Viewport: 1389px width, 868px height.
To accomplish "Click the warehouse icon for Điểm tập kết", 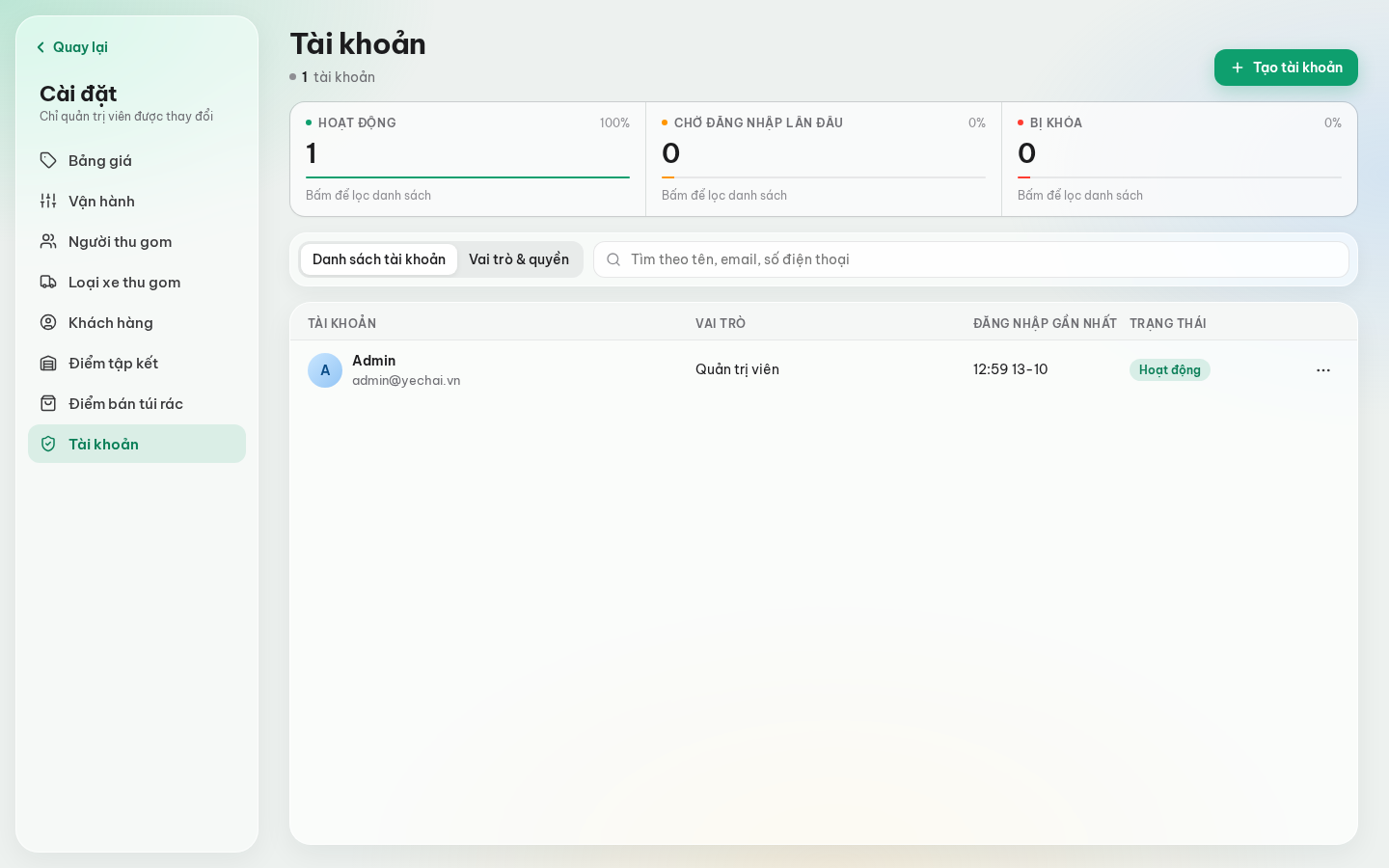I will pos(48,363).
